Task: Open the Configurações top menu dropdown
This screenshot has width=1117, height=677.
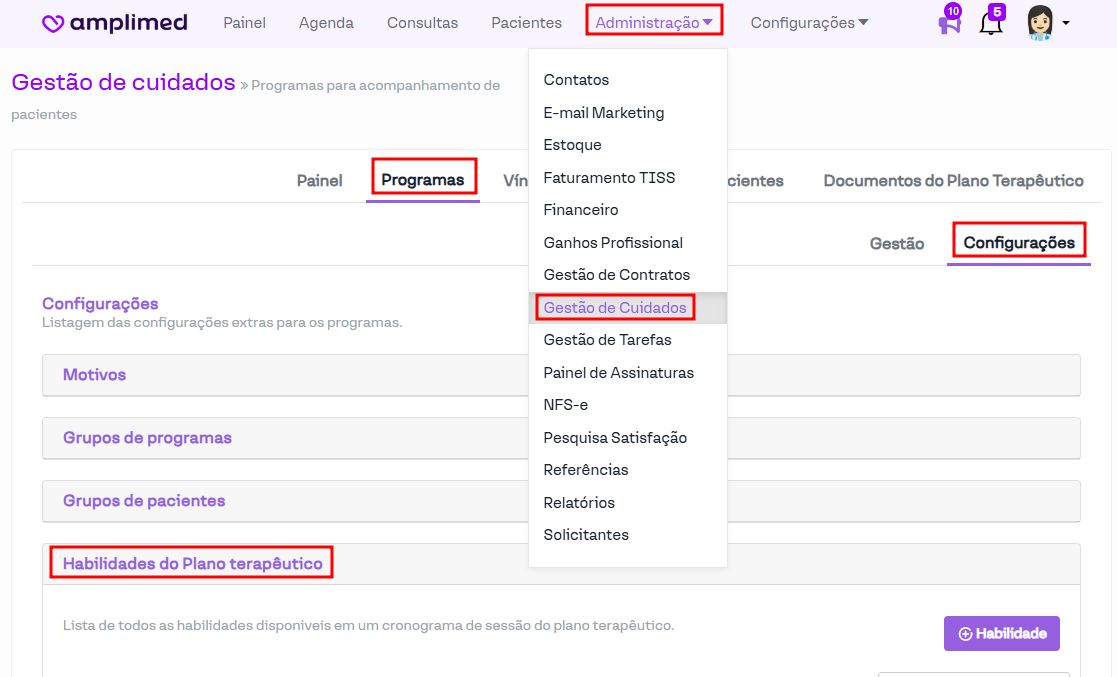Action: [809, 22]
